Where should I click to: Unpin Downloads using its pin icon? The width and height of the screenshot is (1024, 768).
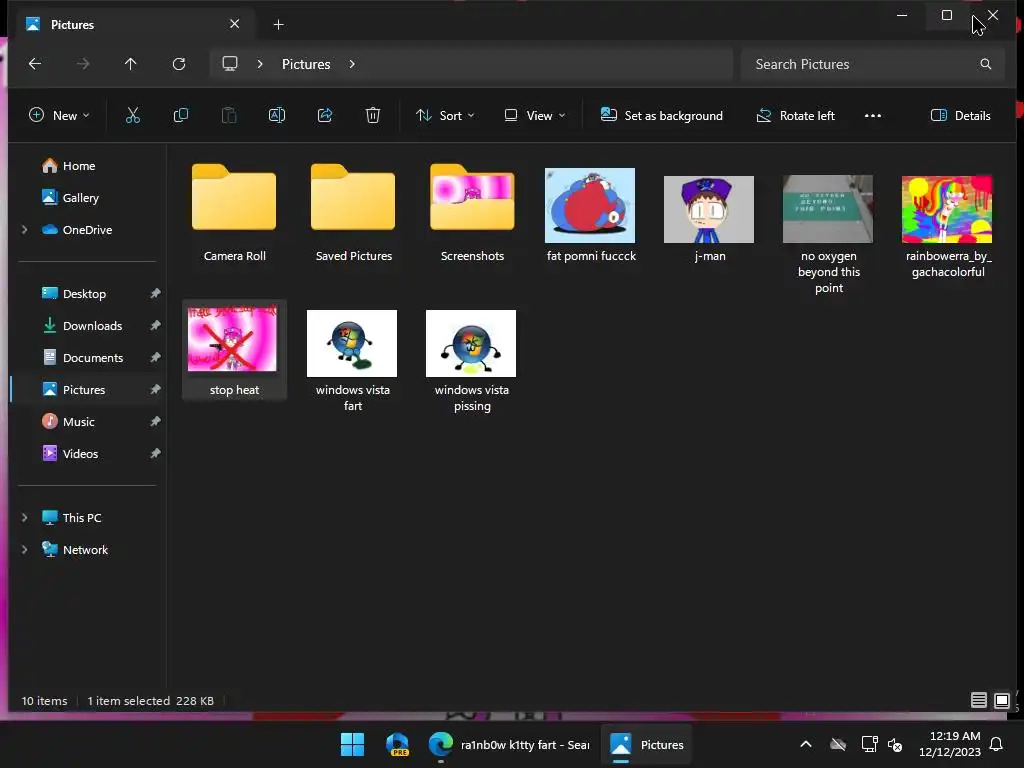155,325
